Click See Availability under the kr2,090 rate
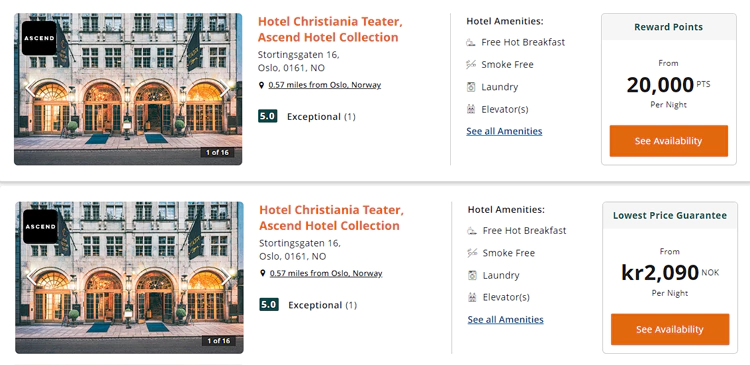750x365 pixels. click(x=670, y=330)
